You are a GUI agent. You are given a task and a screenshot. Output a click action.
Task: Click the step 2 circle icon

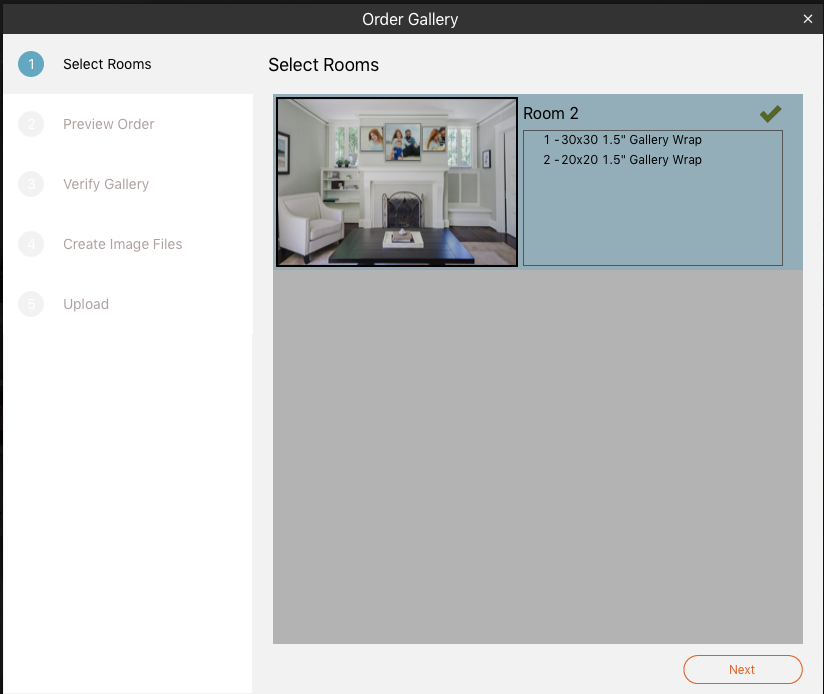(x=31, y=124)
